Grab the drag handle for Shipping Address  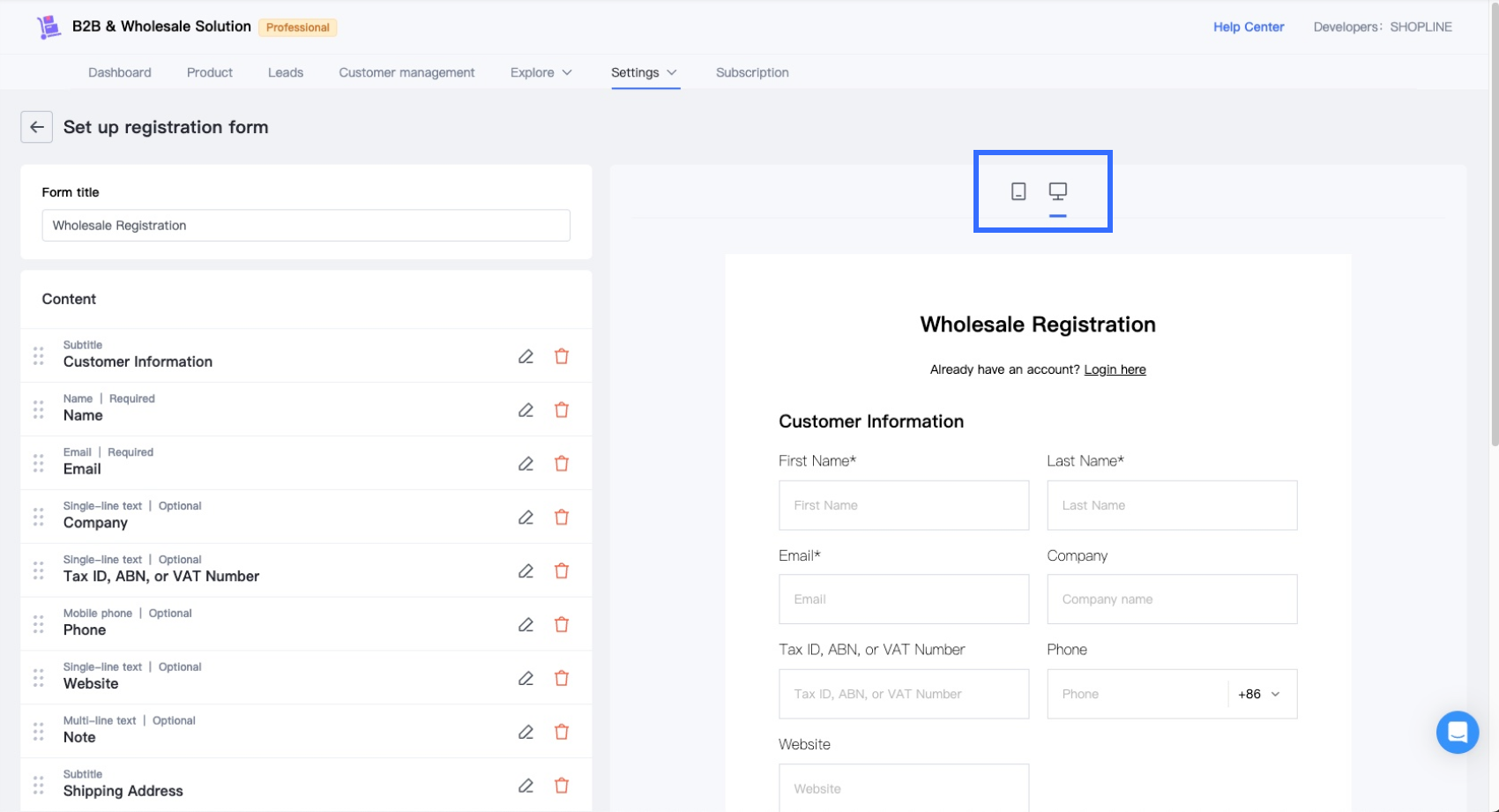click(x=39, y=785)
